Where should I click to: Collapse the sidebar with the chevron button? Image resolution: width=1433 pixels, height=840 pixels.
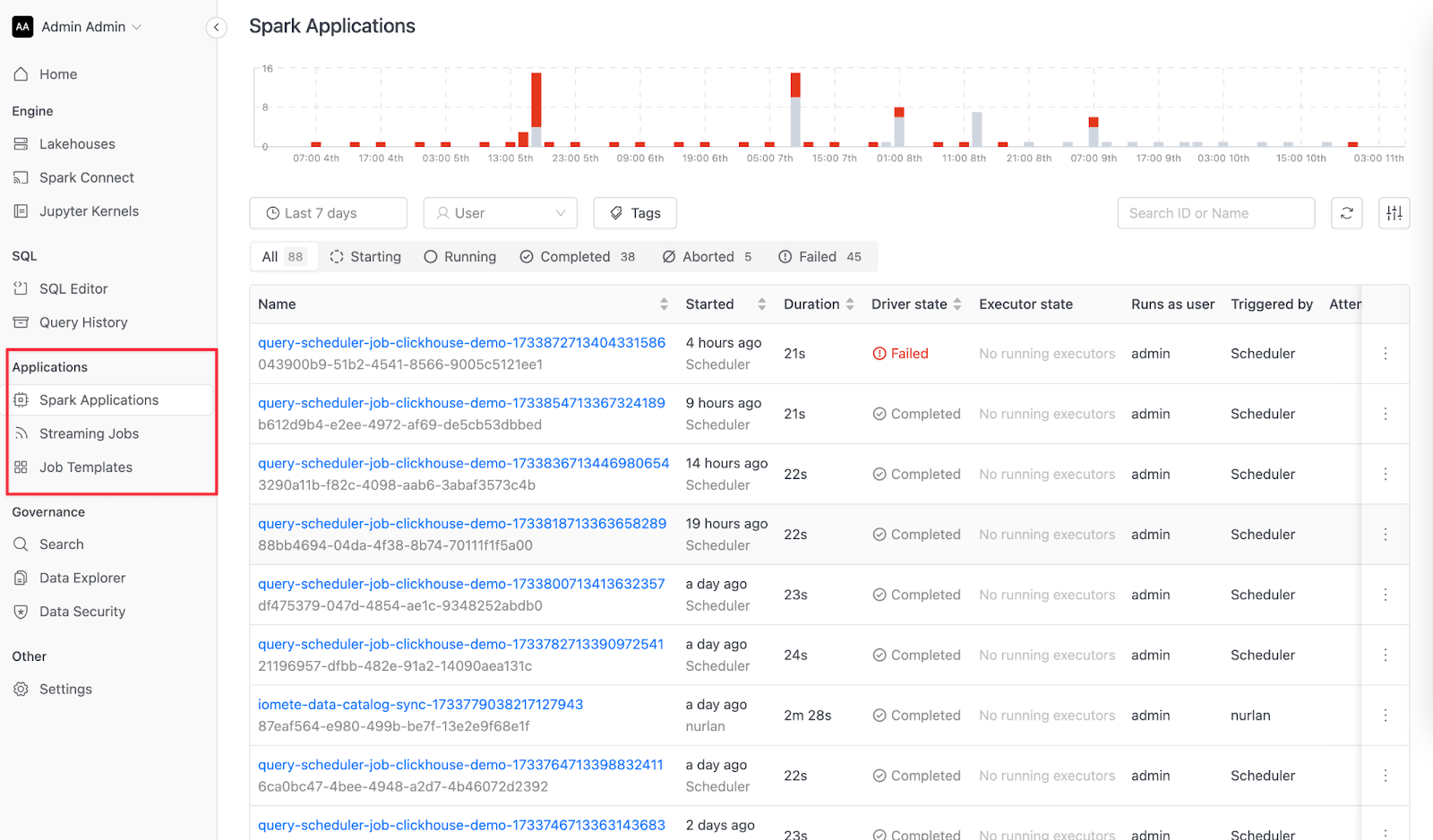[x=216, y=28]
